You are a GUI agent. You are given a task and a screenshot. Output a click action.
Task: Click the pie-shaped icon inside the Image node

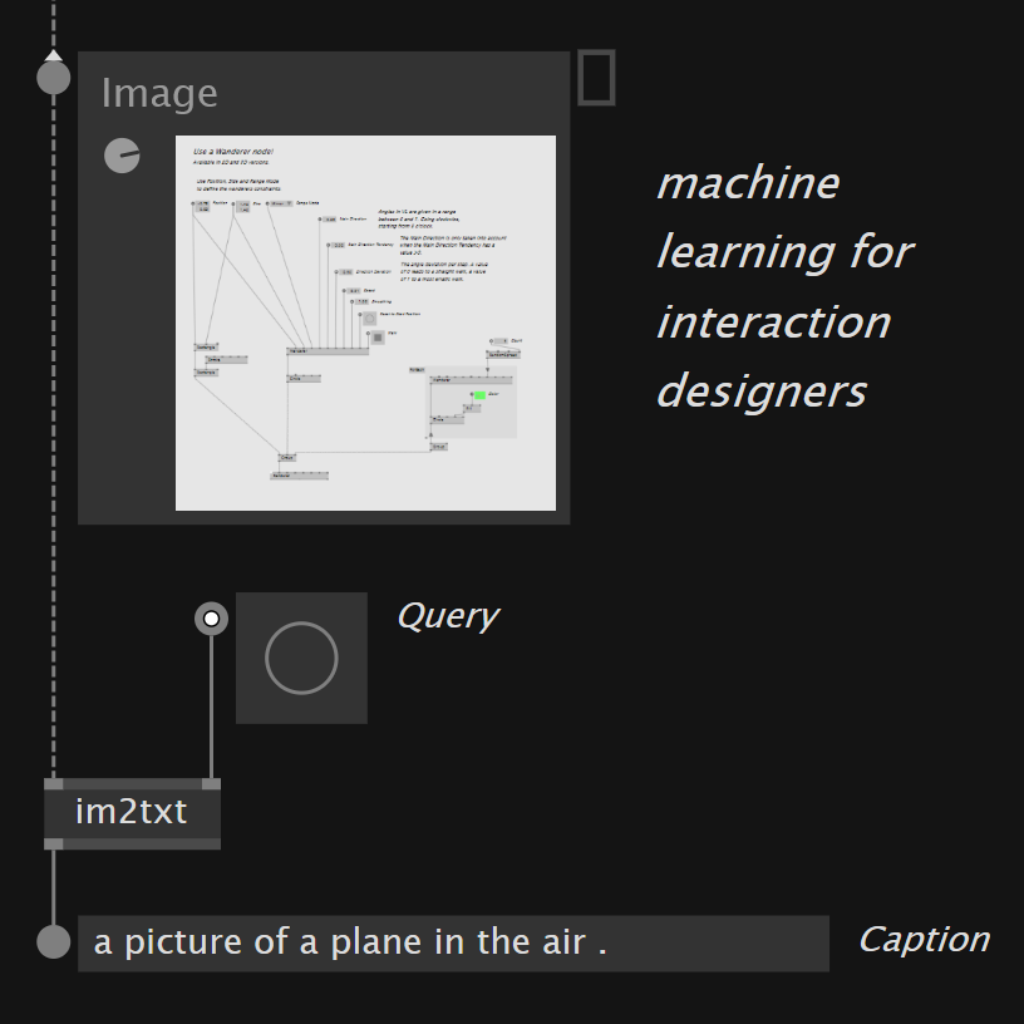pos(122,155)
